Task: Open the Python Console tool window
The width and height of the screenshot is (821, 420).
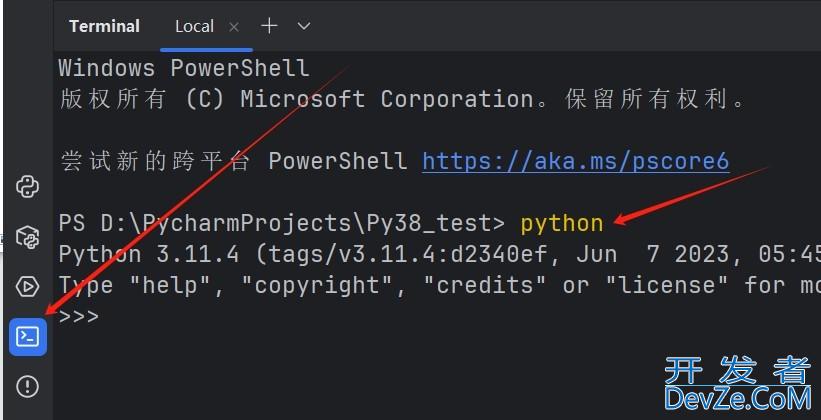Action: [x=28, y=186]
